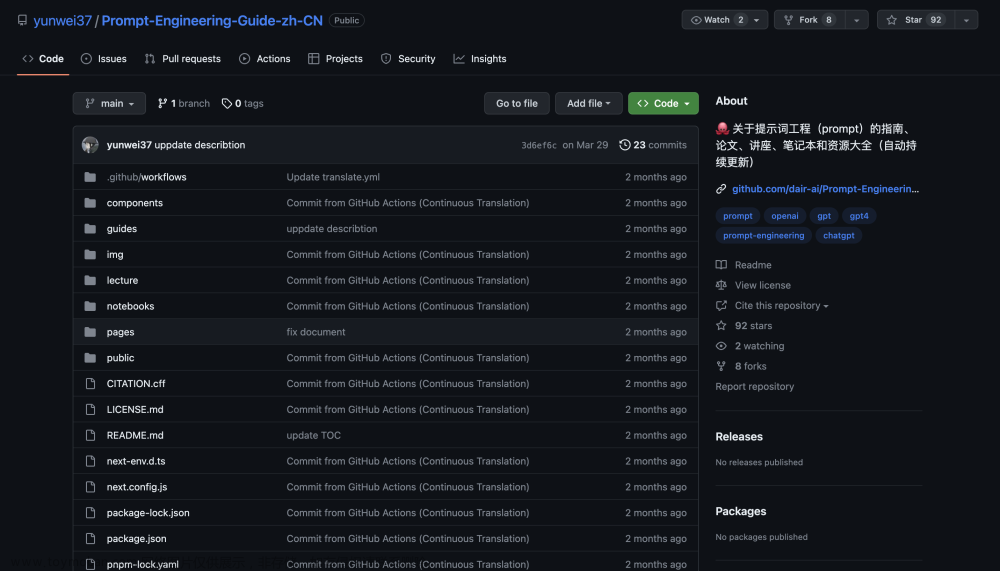
Task: Open the Pull requests tab
Action: tap(183, 59)
